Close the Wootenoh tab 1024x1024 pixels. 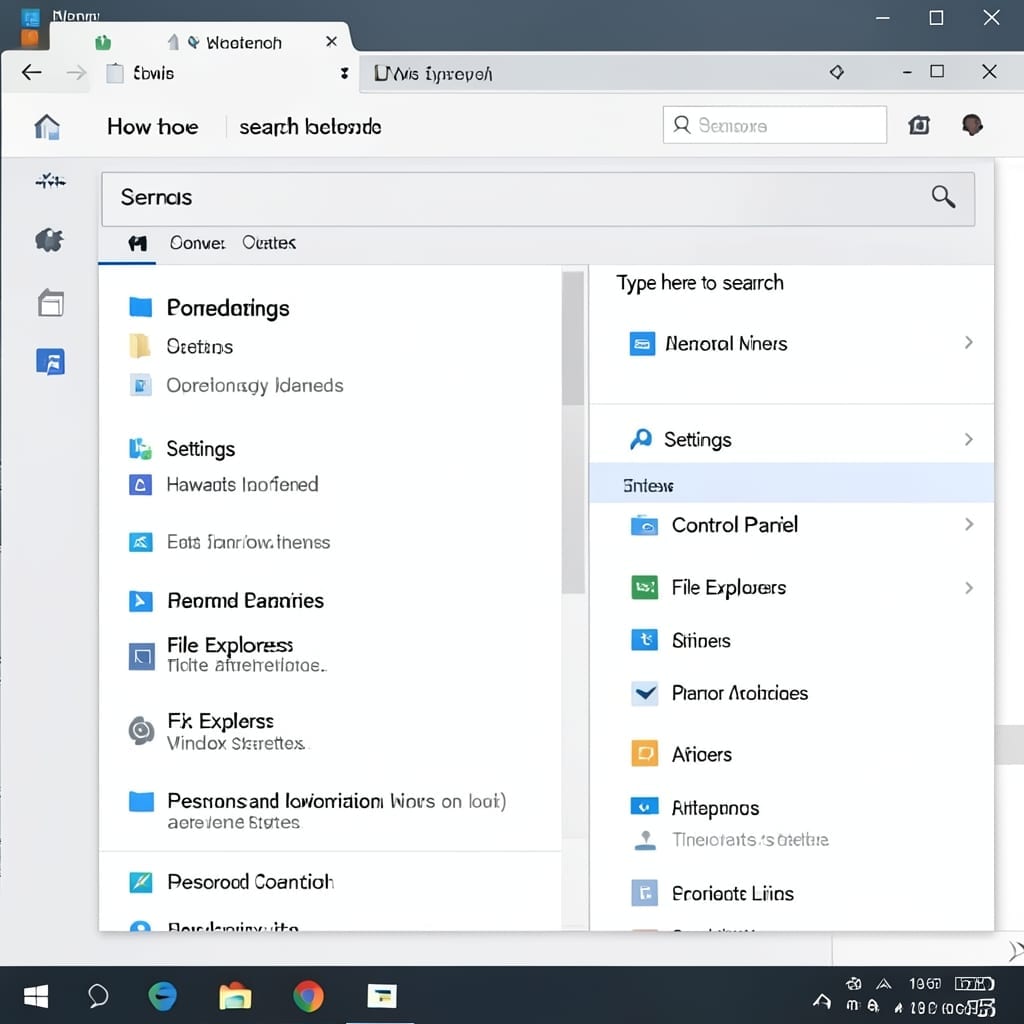[331, 42]
